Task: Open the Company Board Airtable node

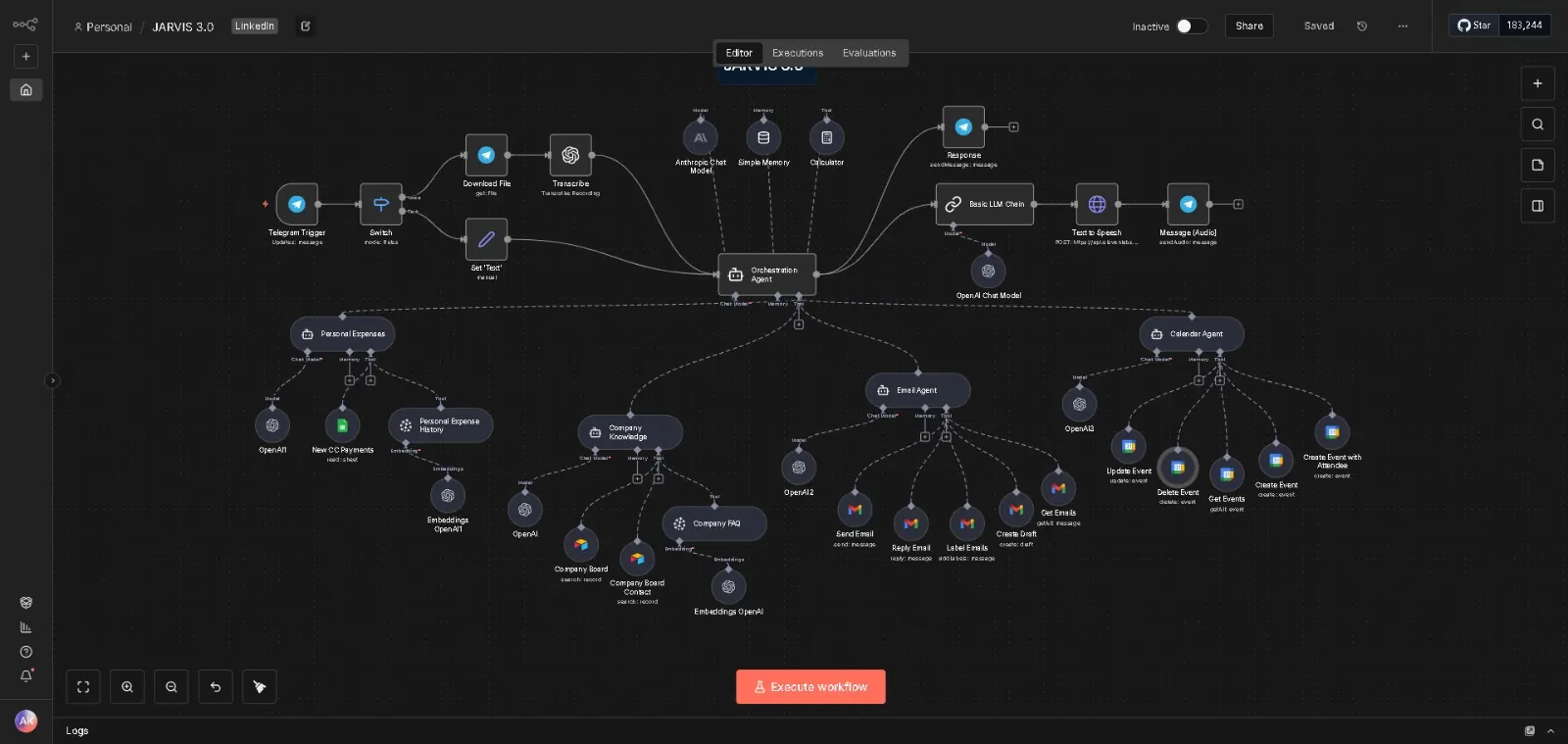Action: pos(581,544)
